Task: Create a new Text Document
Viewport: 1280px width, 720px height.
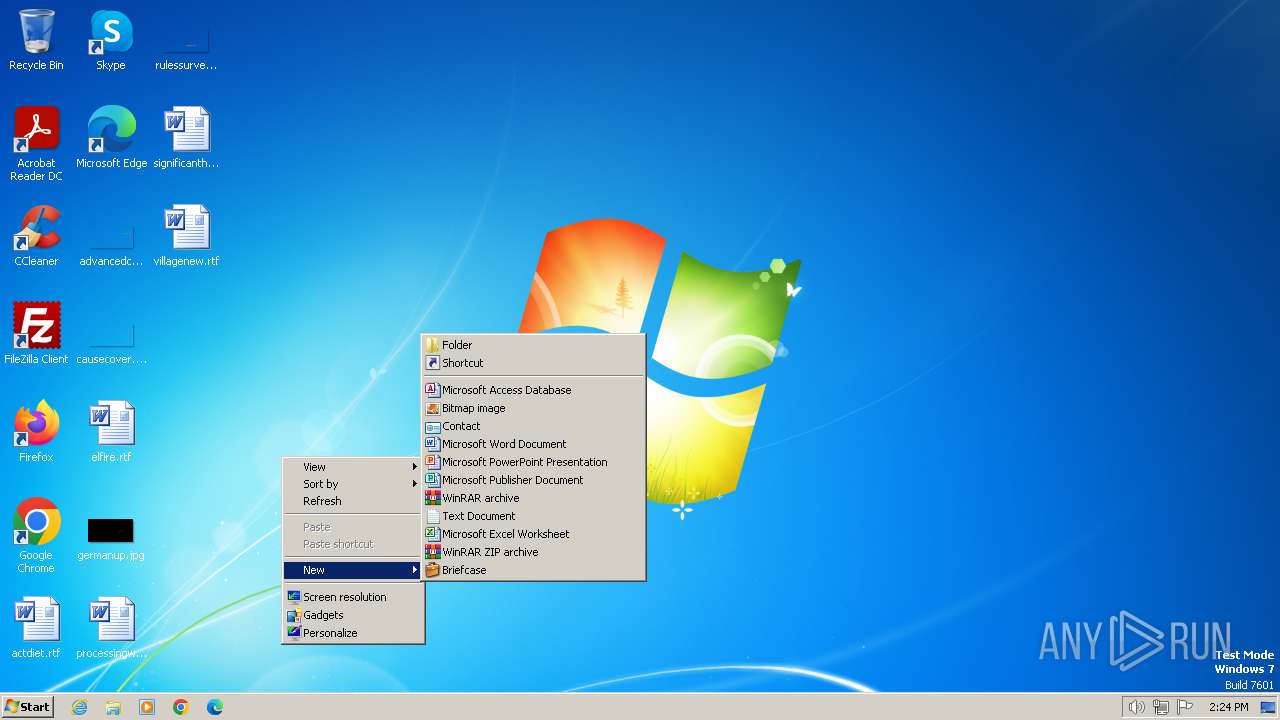Action: pos(533,516)
